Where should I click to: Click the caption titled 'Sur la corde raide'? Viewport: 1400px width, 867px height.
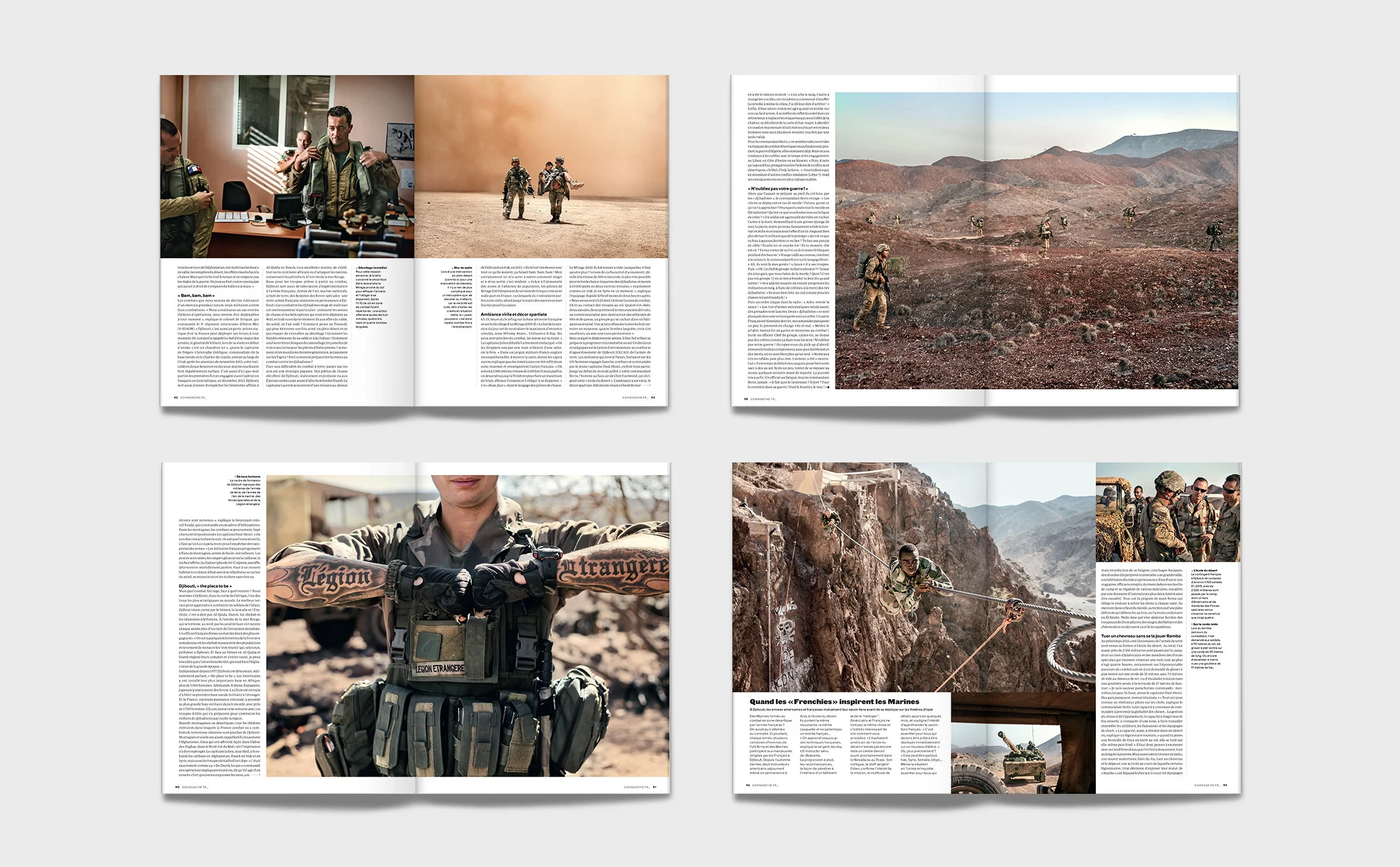1207,646
